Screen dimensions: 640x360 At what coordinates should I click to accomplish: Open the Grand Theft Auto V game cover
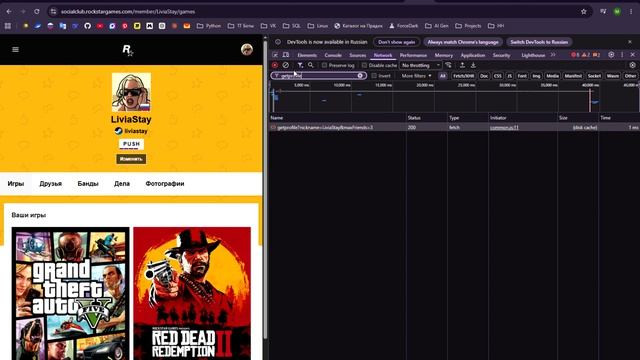tap(70, 293)
